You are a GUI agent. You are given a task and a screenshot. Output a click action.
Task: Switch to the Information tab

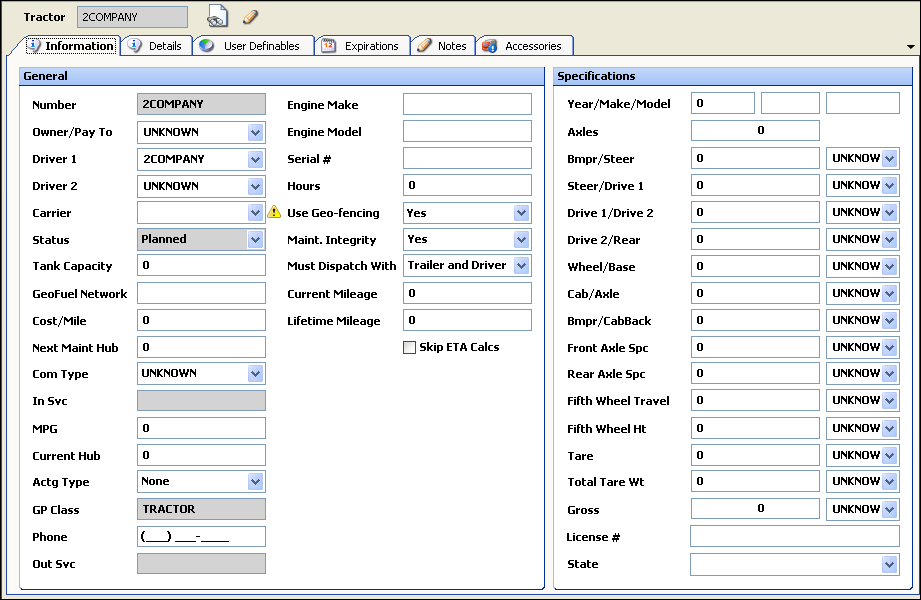coord(70,46)
